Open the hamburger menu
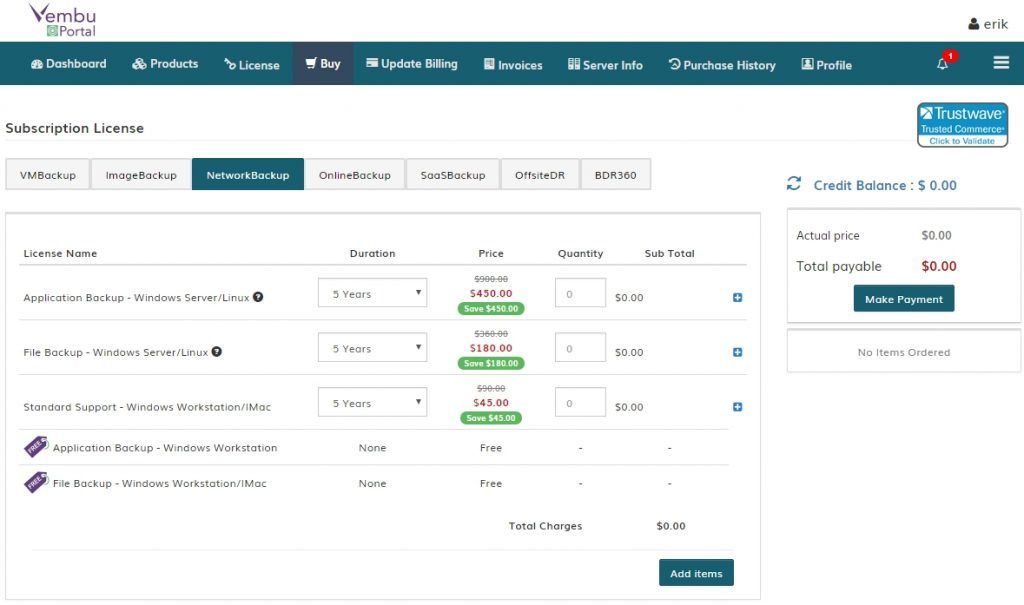Image resolution: width=1024 pixels, height=605 pixels. 1001,63
